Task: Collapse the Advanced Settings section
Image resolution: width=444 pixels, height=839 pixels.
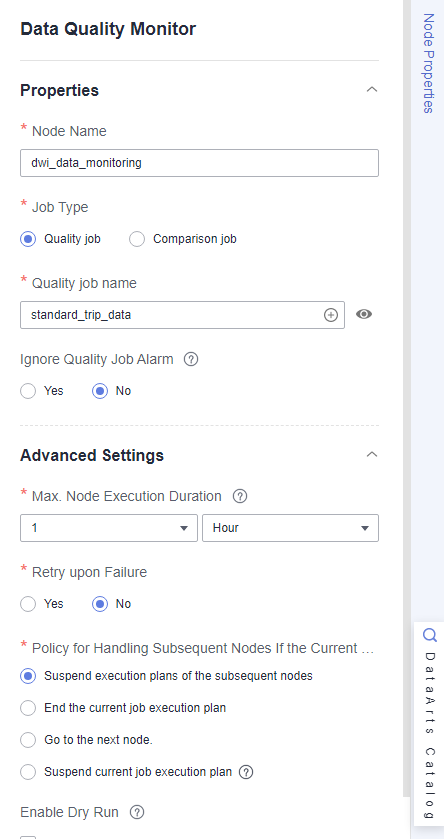Action: (x=372, y=454)
